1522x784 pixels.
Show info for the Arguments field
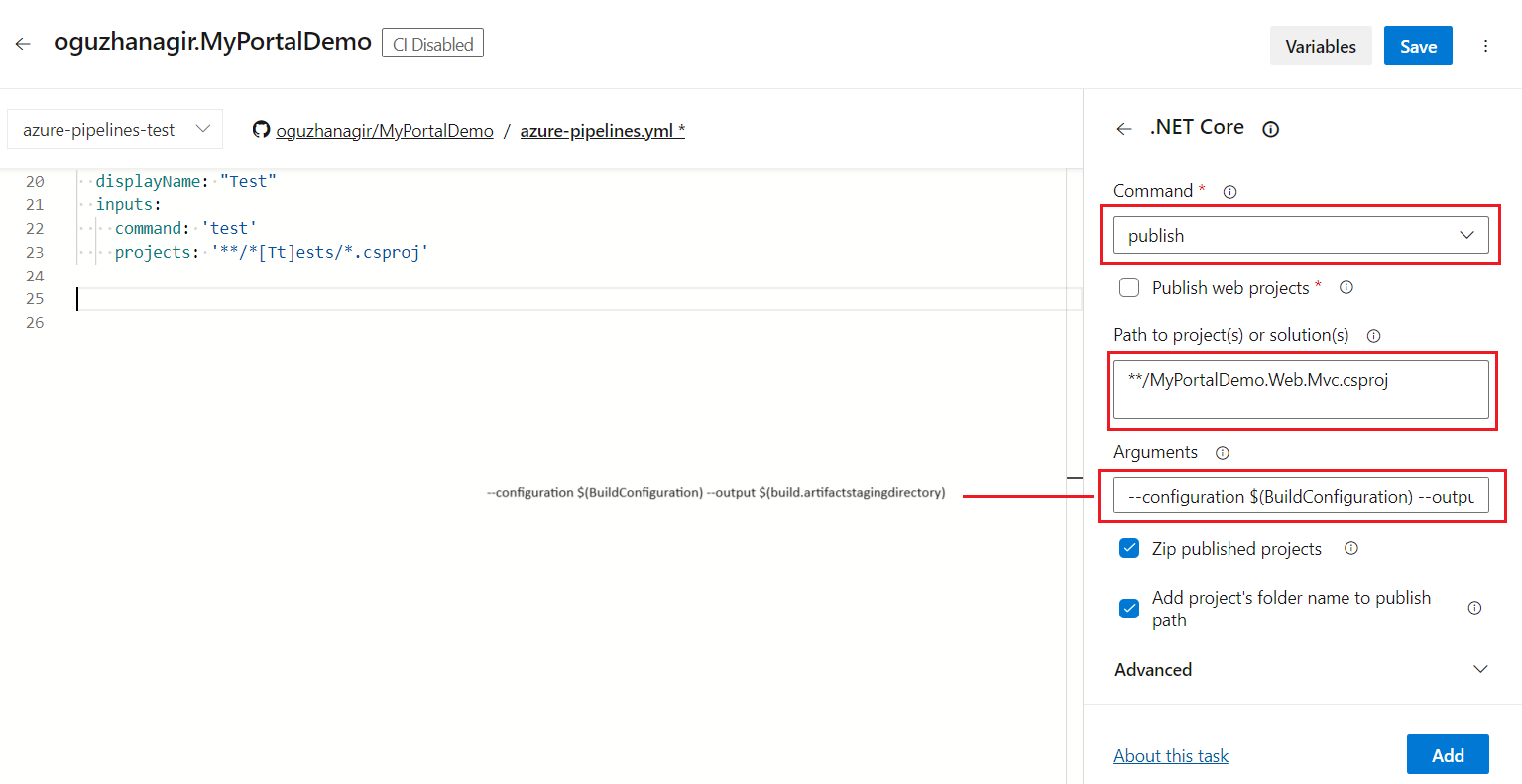coord(1223,453)
